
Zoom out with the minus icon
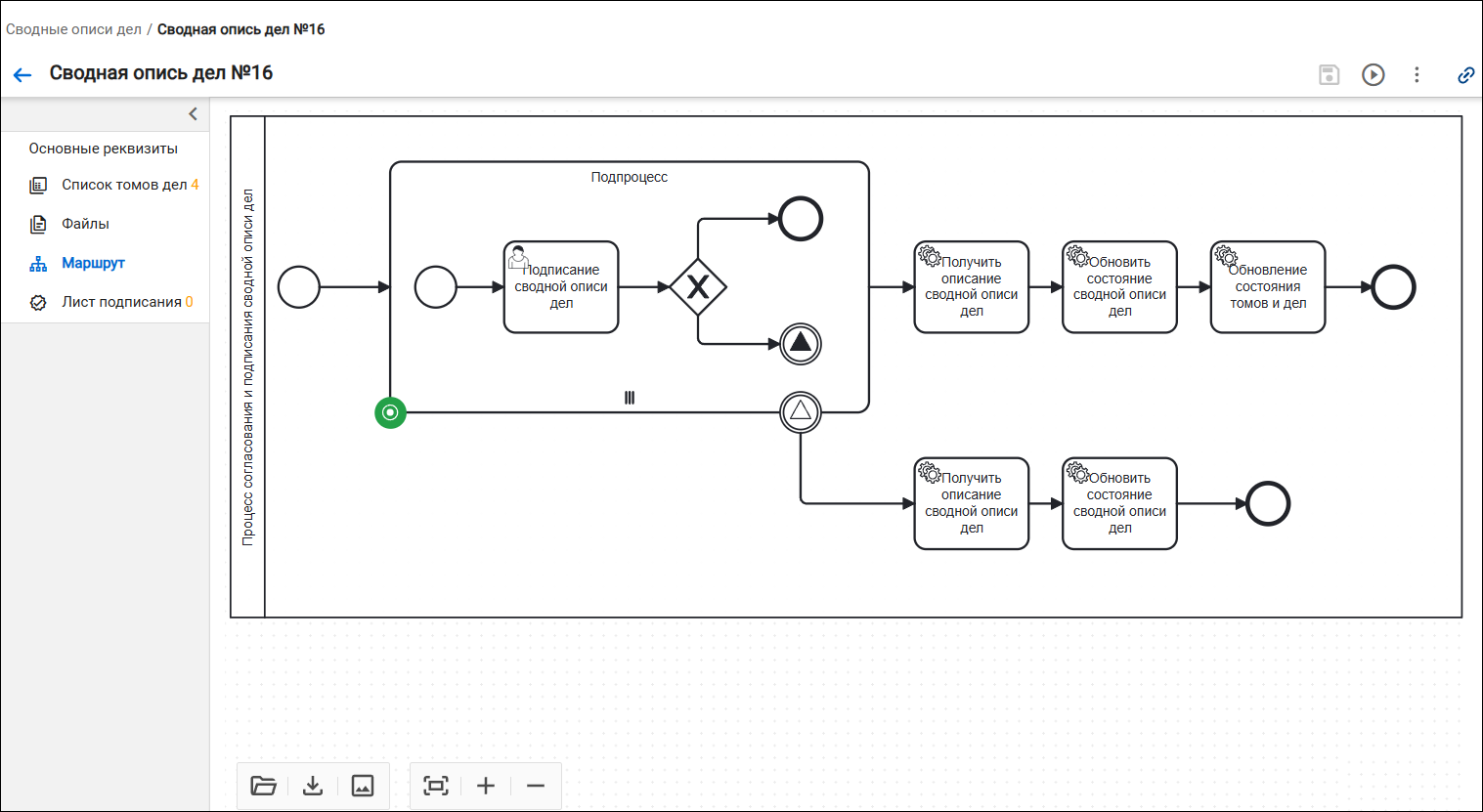[x=536, y=786]
